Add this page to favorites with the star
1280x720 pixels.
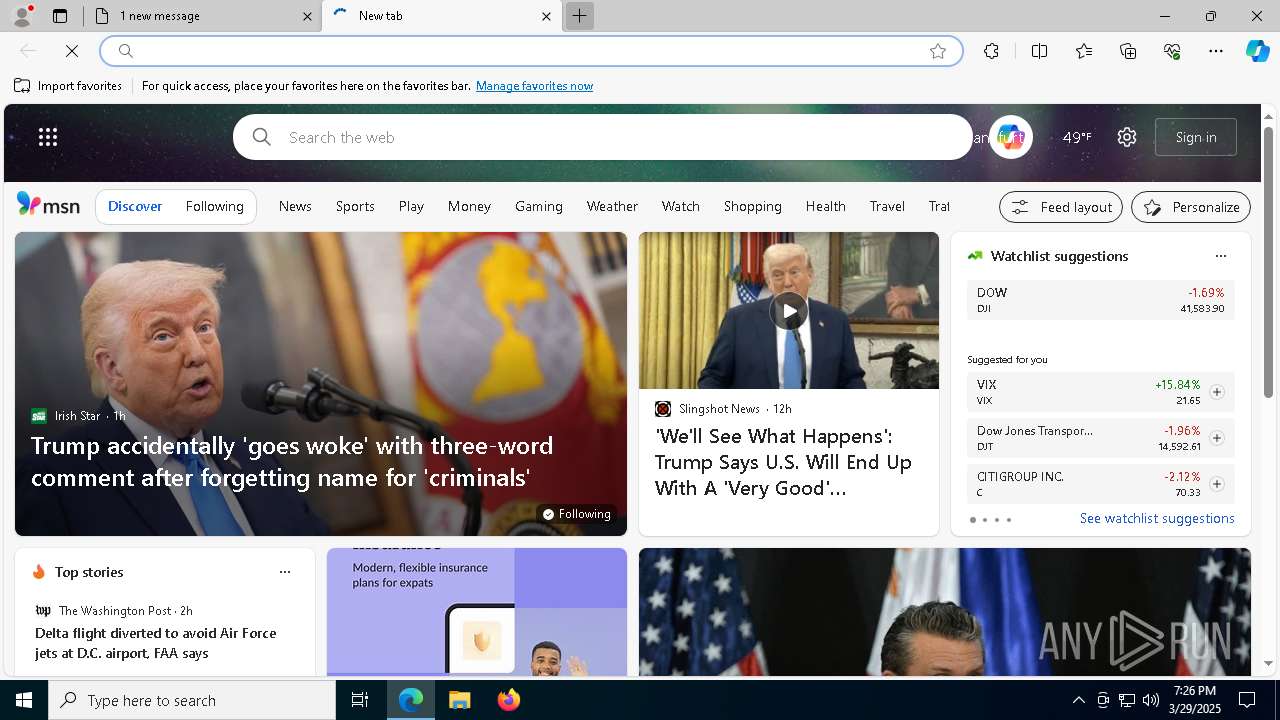(938, 51)
